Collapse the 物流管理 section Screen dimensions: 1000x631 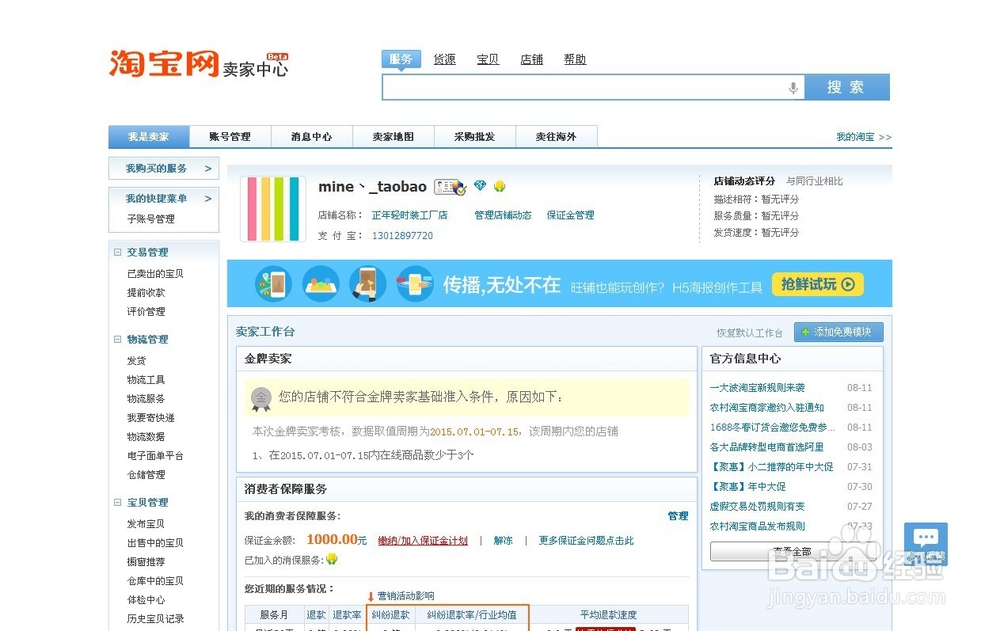click(117, 339)
